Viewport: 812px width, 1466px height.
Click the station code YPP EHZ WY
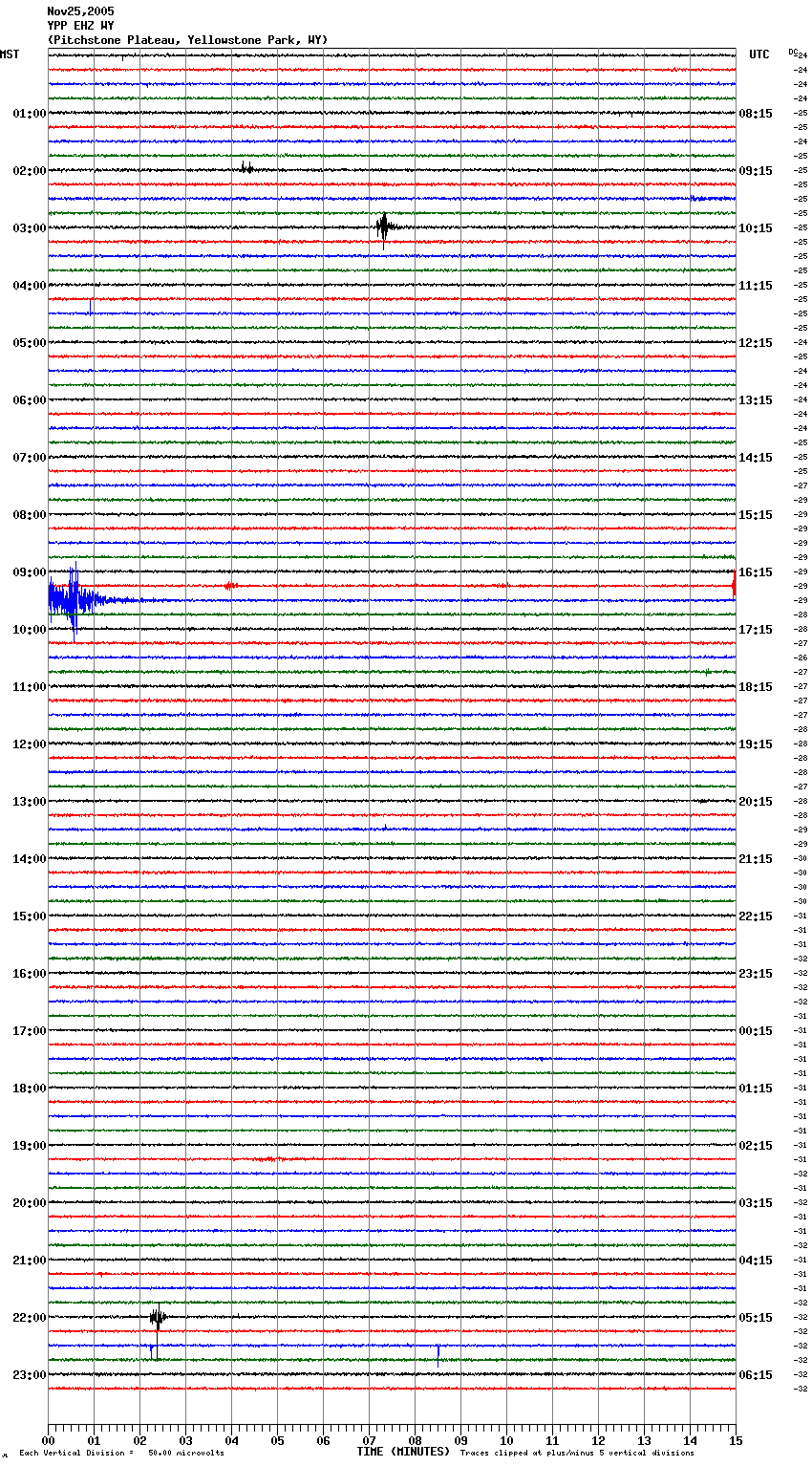(x=80, y=26)
